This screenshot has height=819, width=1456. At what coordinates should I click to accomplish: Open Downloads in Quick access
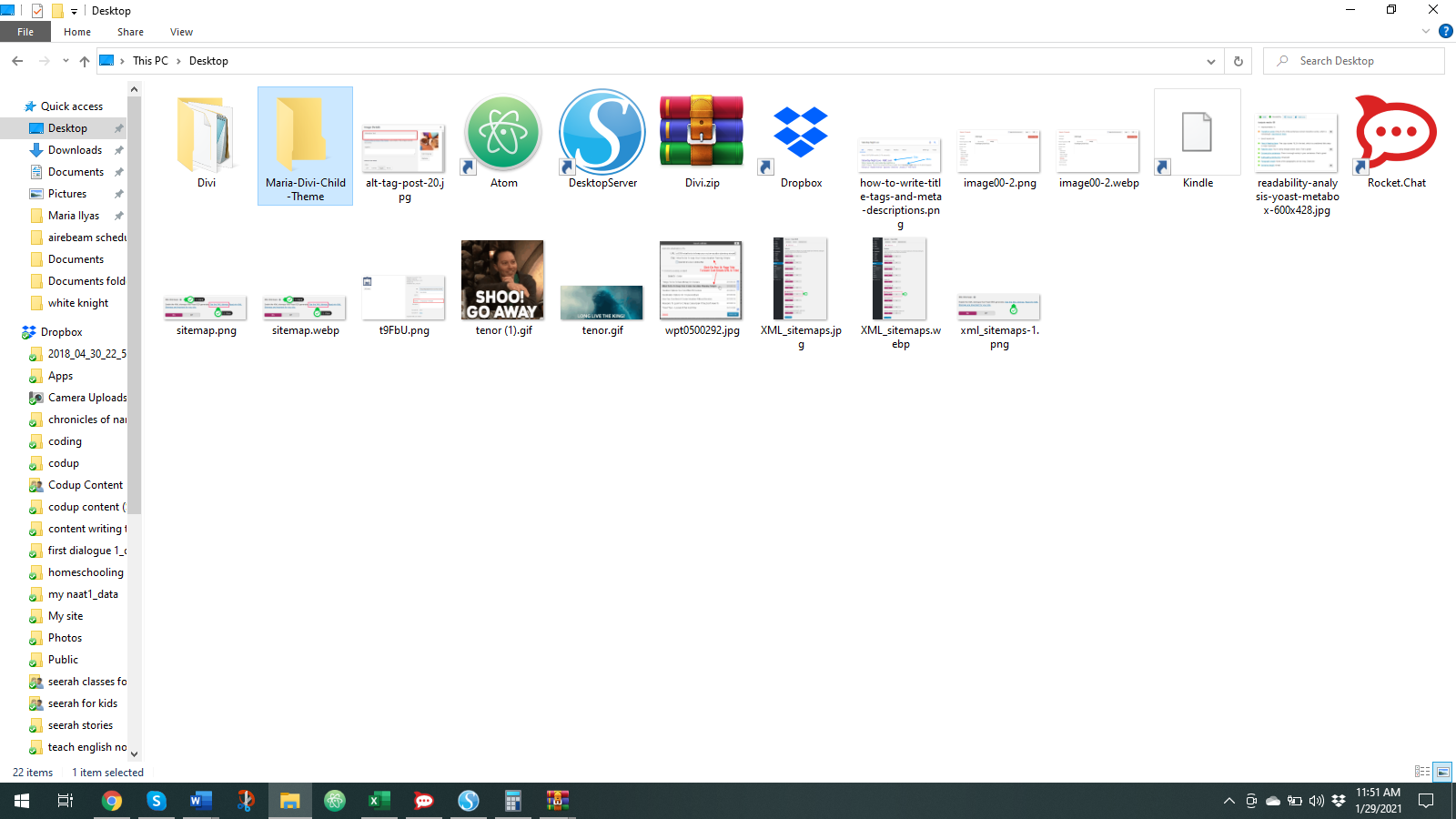tap(75, 150)
